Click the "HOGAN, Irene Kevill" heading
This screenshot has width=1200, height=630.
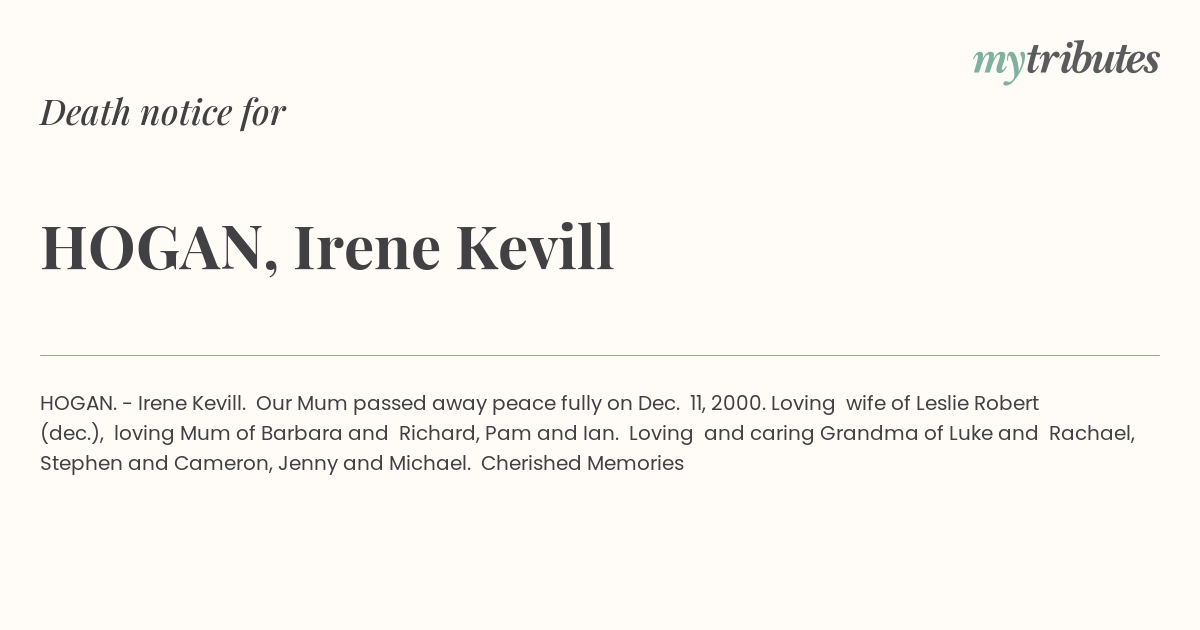[327, 248]
